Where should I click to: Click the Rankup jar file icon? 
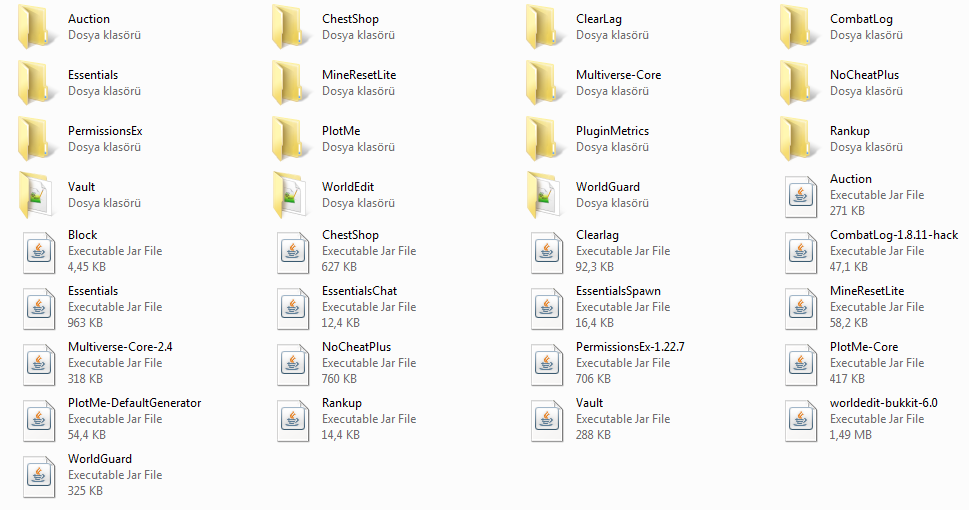tap(293, 421)
